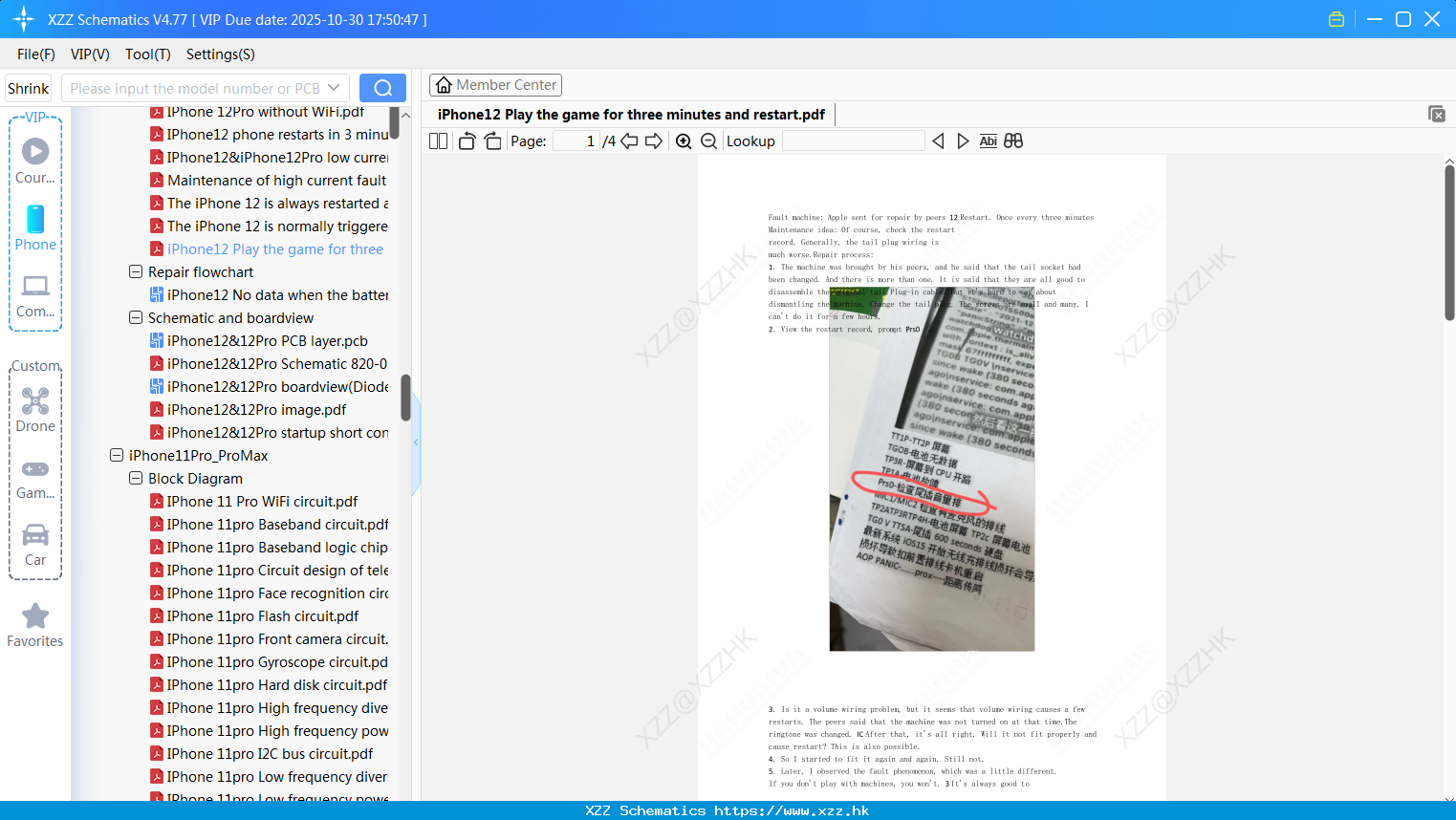Open the Settings(S) menu
The width and height of the screenshot is (1456, 820).
[221, 54]
